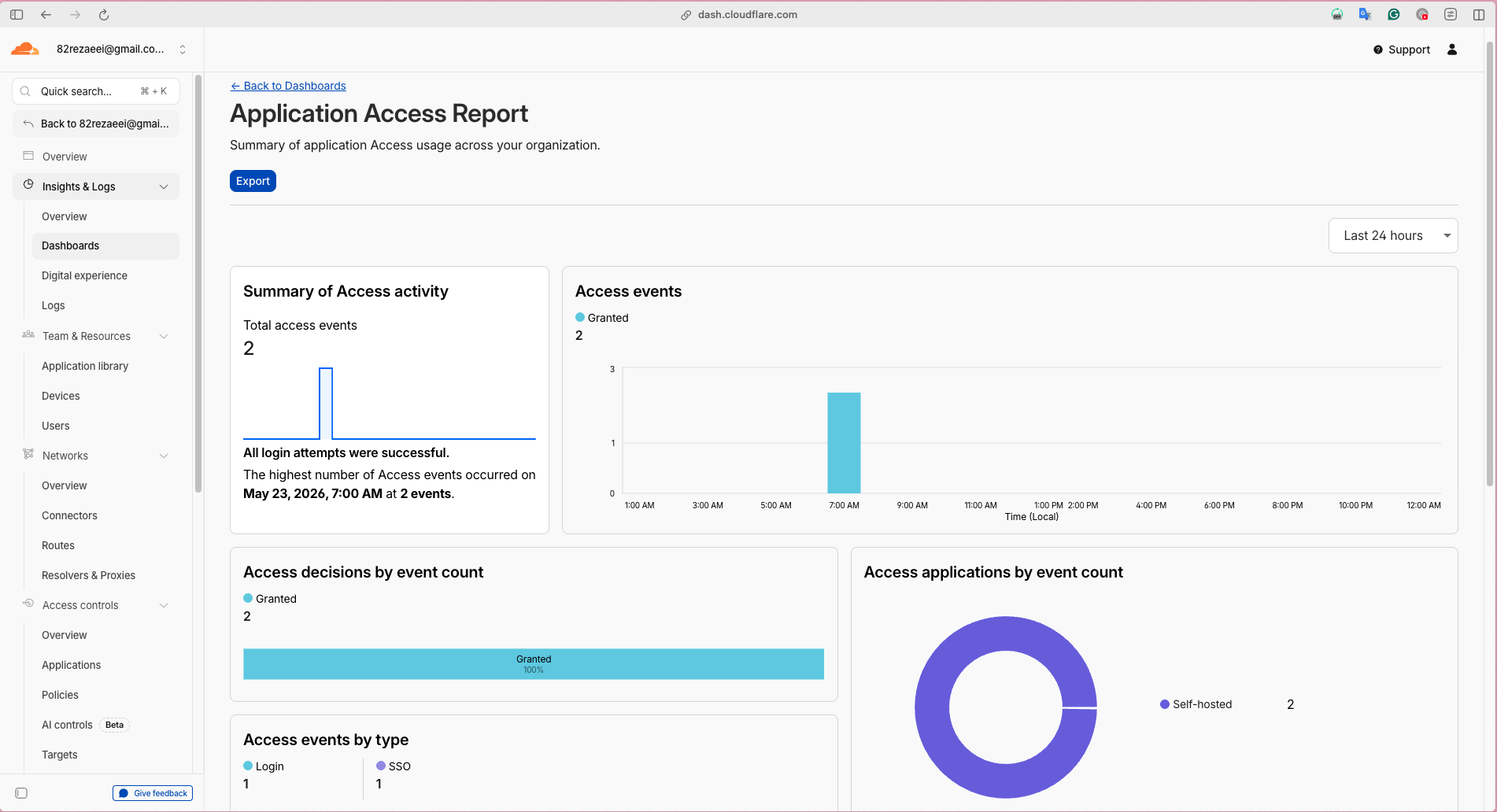Open AI controls Beta page
1497x812 pixels.
click(105, 725)
